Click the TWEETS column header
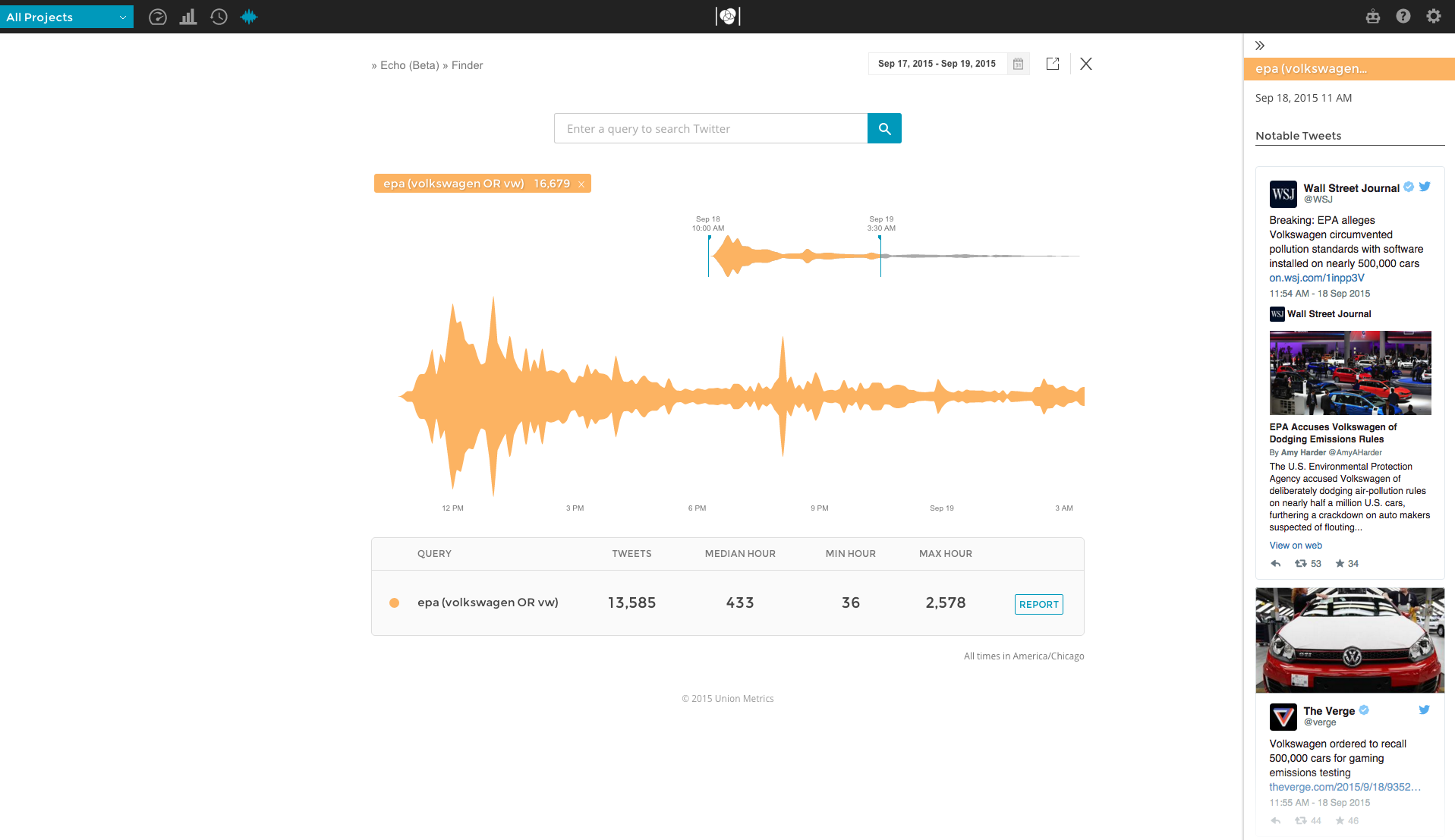1455x840 pixels. (x=631, y=553)
